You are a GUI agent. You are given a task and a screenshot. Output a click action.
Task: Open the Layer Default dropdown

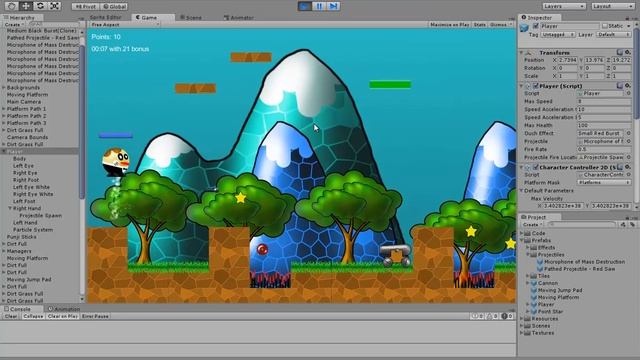click(x=613, y=35)
